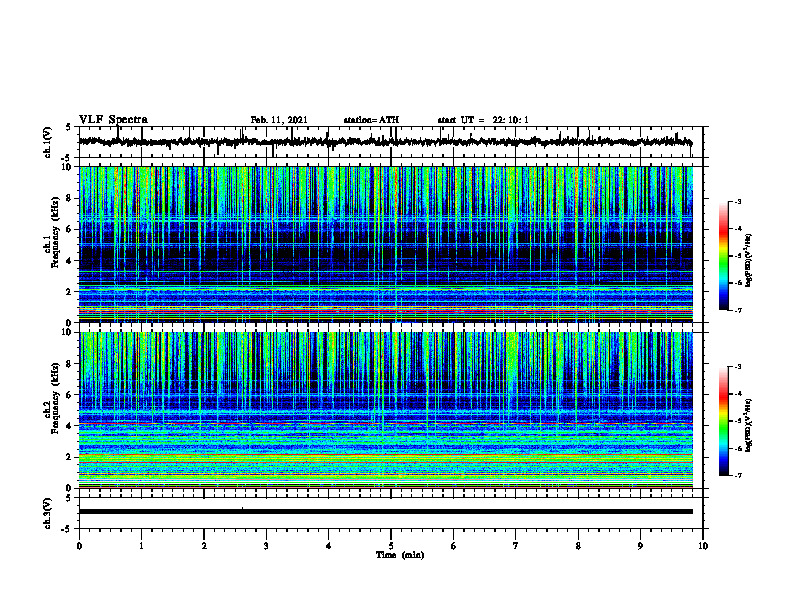This screenshot has height=612, width=792.
Task: Click time-axis tick label "7"
Action: [x=516, y=546]
